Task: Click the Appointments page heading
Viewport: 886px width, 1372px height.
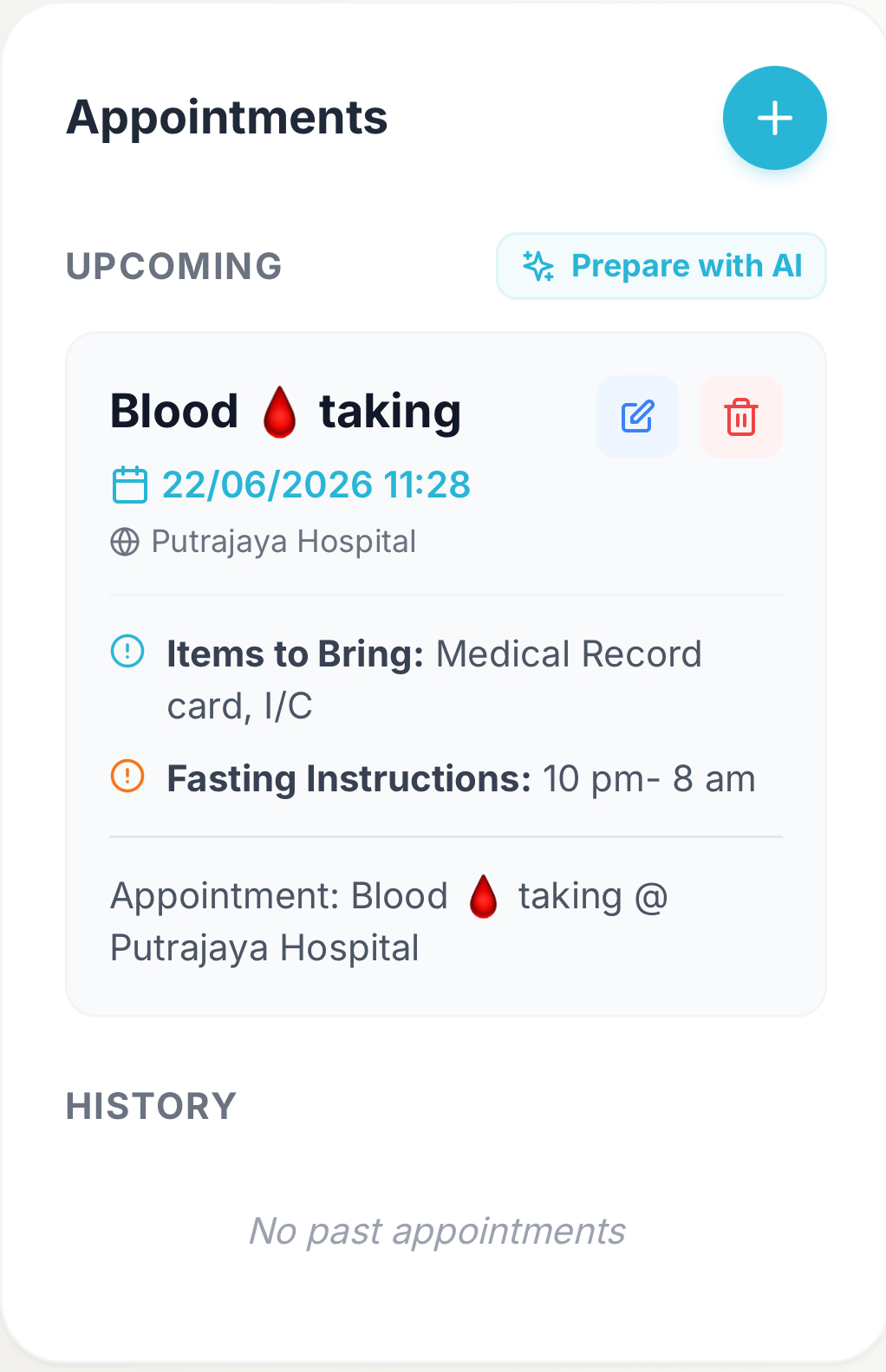Action: [227, 117]
